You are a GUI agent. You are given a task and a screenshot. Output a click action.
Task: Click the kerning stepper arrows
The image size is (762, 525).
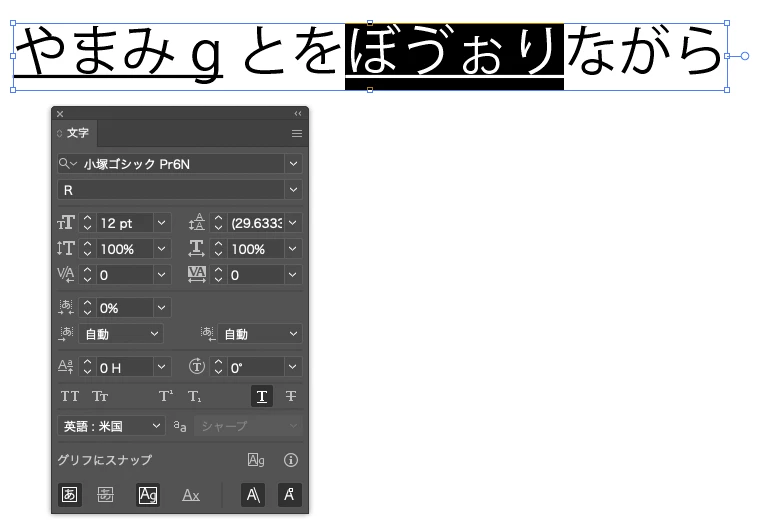click(87, 275)
